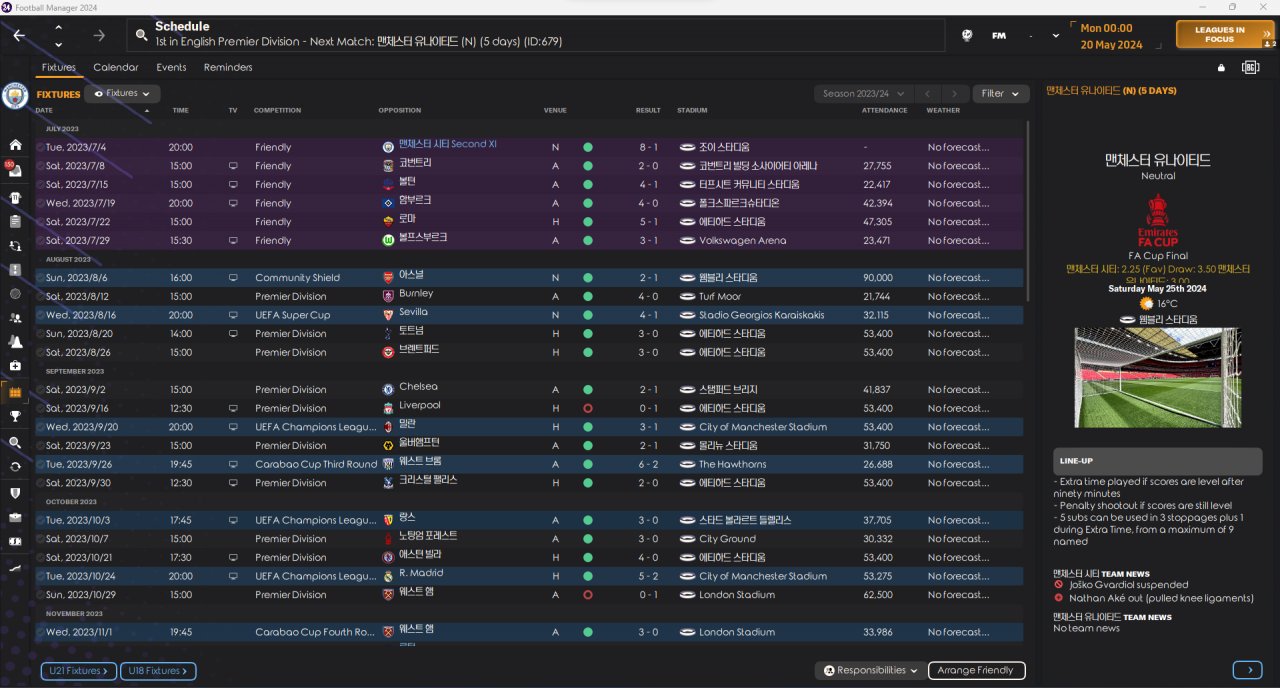Screen dimensions: 1280x688
Task: Click the fixtures list vertical scrollbar
Action: pyautogui.click(x=1029, y=211)
